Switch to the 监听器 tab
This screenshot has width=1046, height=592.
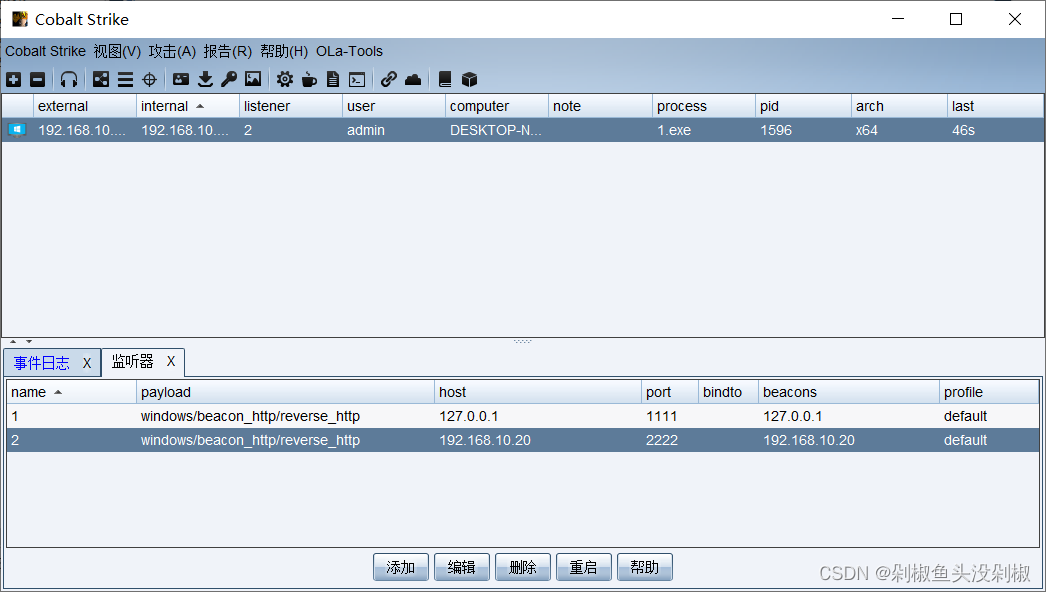132,362
